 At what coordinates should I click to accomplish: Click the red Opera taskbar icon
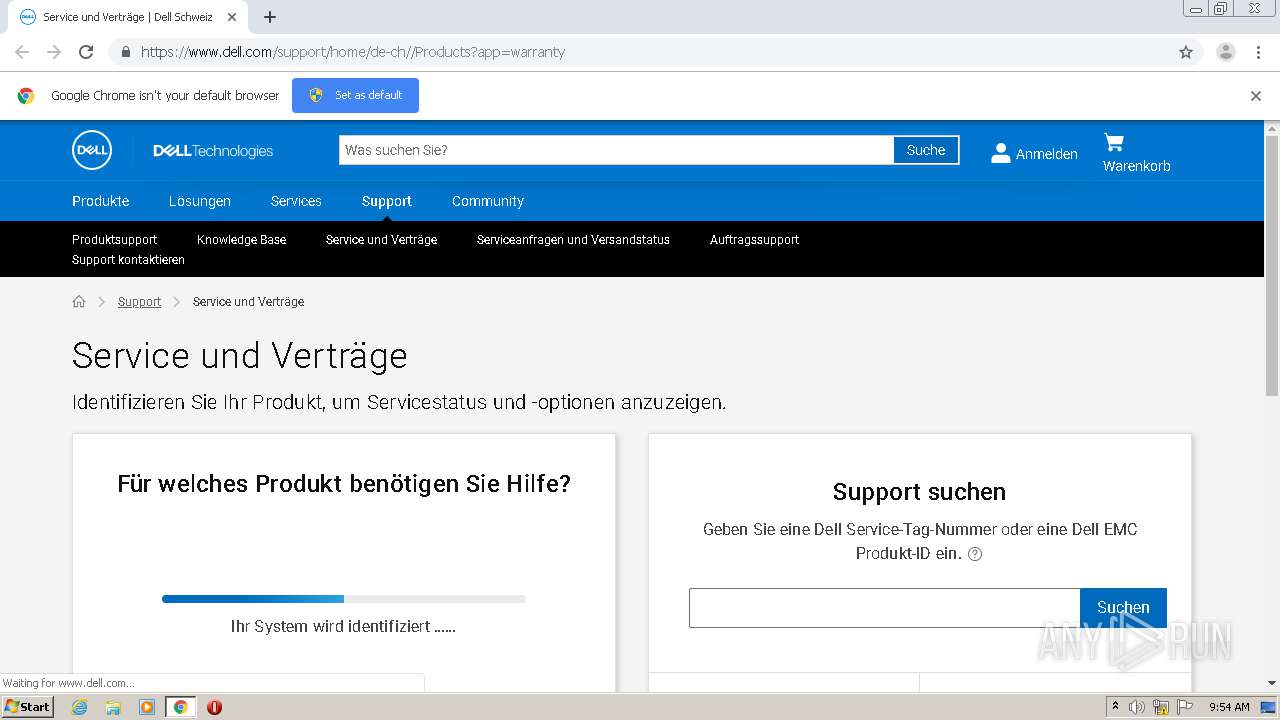214,707
